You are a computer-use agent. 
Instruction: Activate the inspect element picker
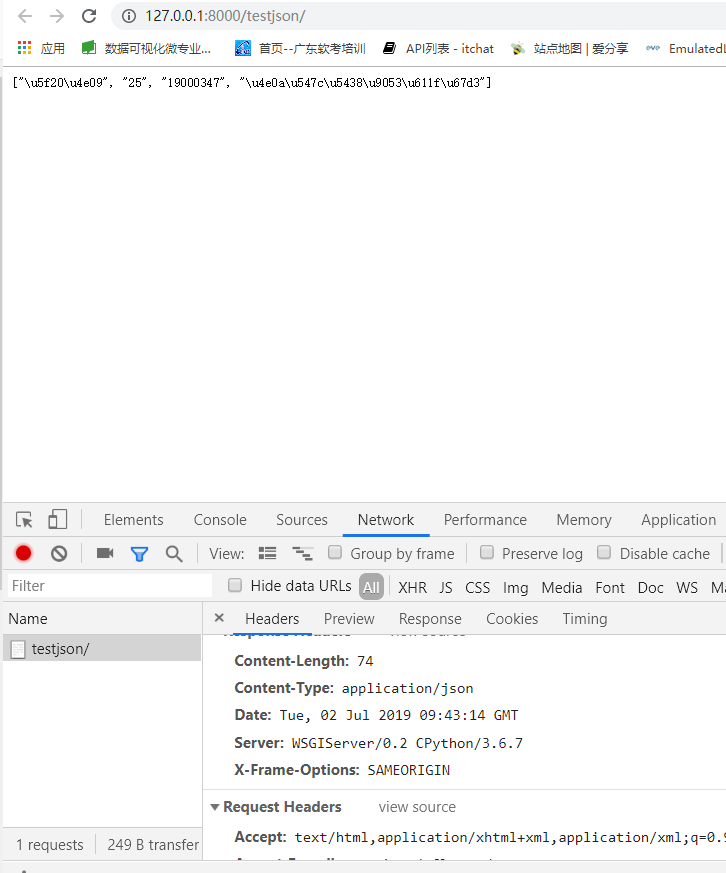24,519
